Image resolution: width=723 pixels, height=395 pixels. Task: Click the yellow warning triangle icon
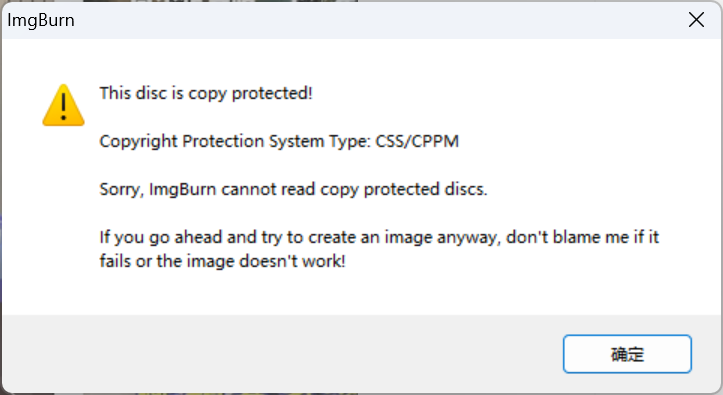64,106
